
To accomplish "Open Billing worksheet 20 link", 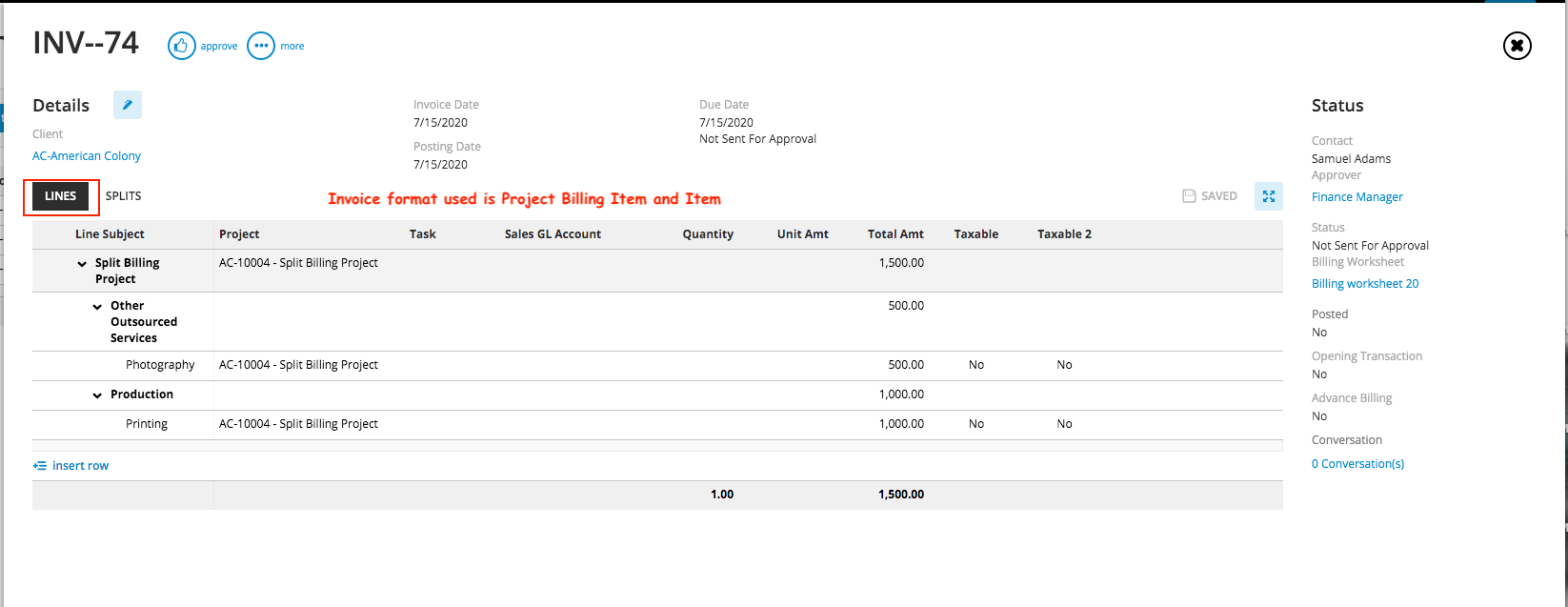I will click(1365, 284).
